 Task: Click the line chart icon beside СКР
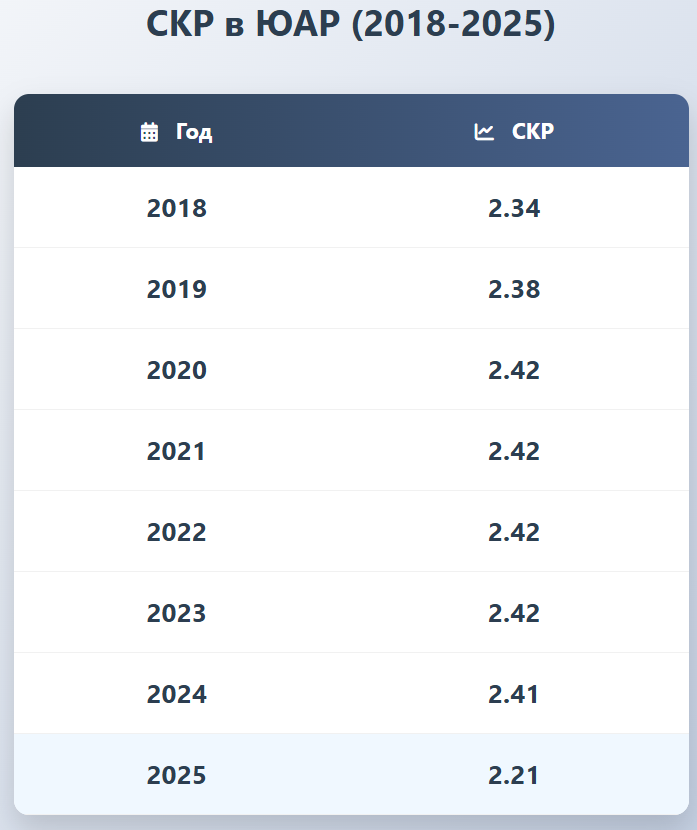(484, 132)
